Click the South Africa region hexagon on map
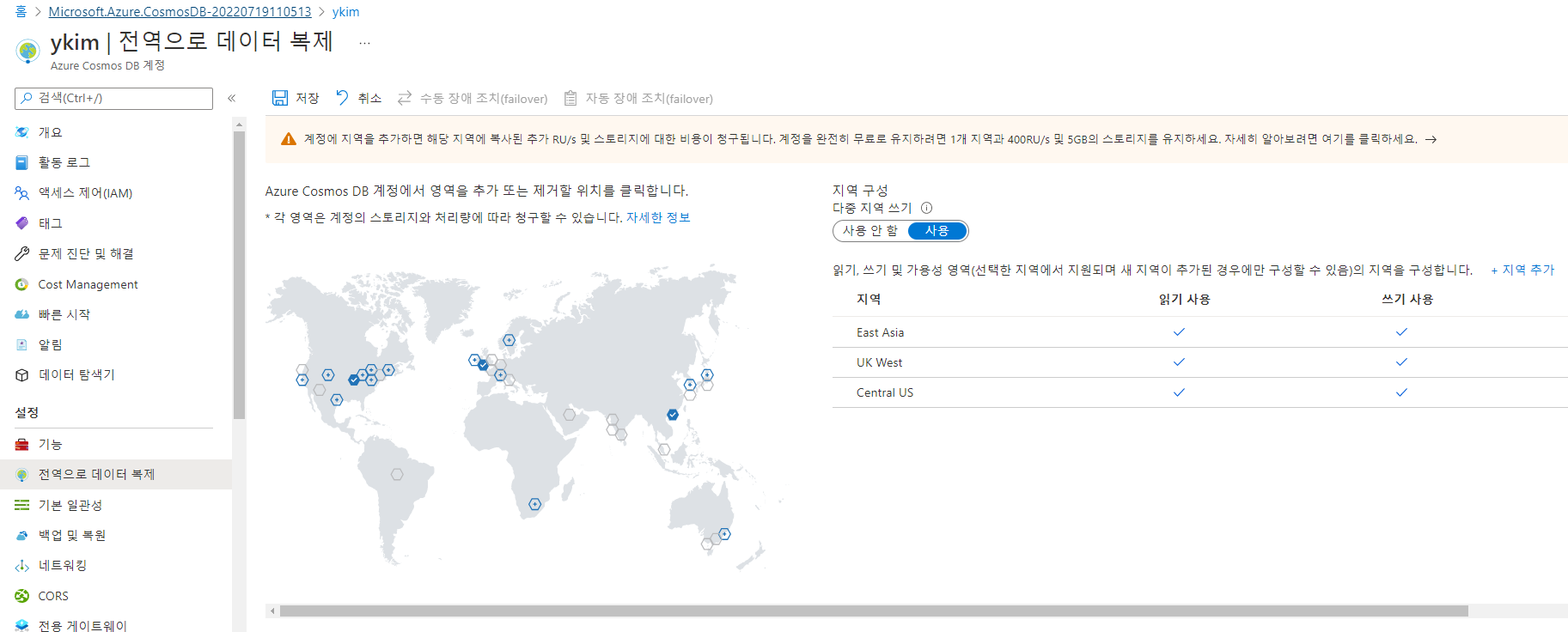The width and height of the screenshot is (1568, 632). click(x=534, y=504)
